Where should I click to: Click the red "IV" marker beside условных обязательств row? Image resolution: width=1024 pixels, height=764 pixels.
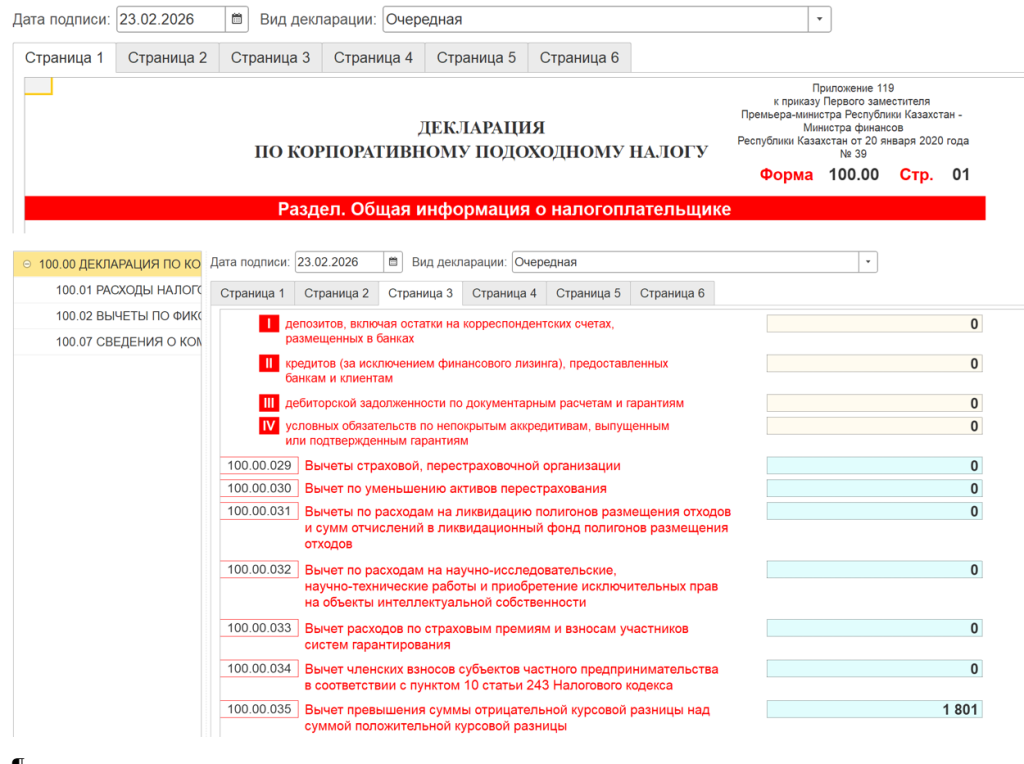(268, 425)
